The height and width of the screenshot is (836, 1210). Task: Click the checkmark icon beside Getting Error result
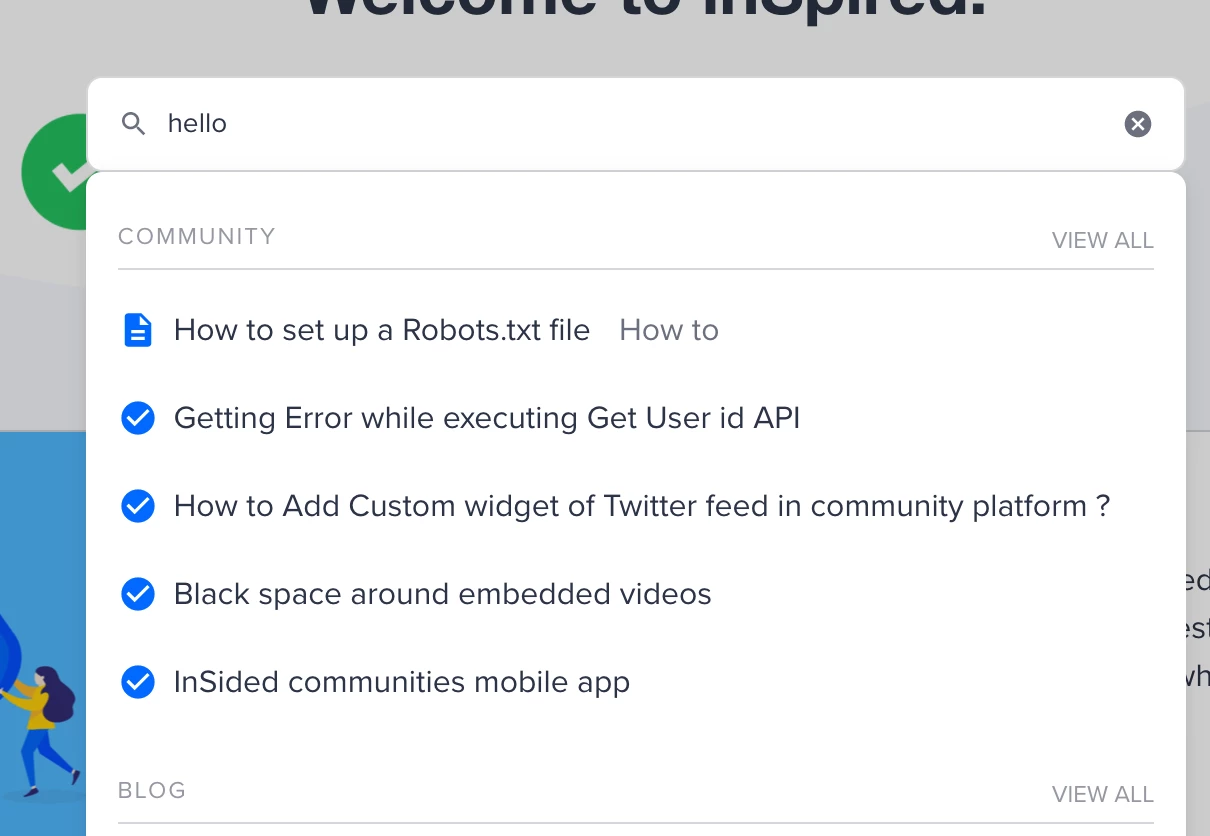138,418
